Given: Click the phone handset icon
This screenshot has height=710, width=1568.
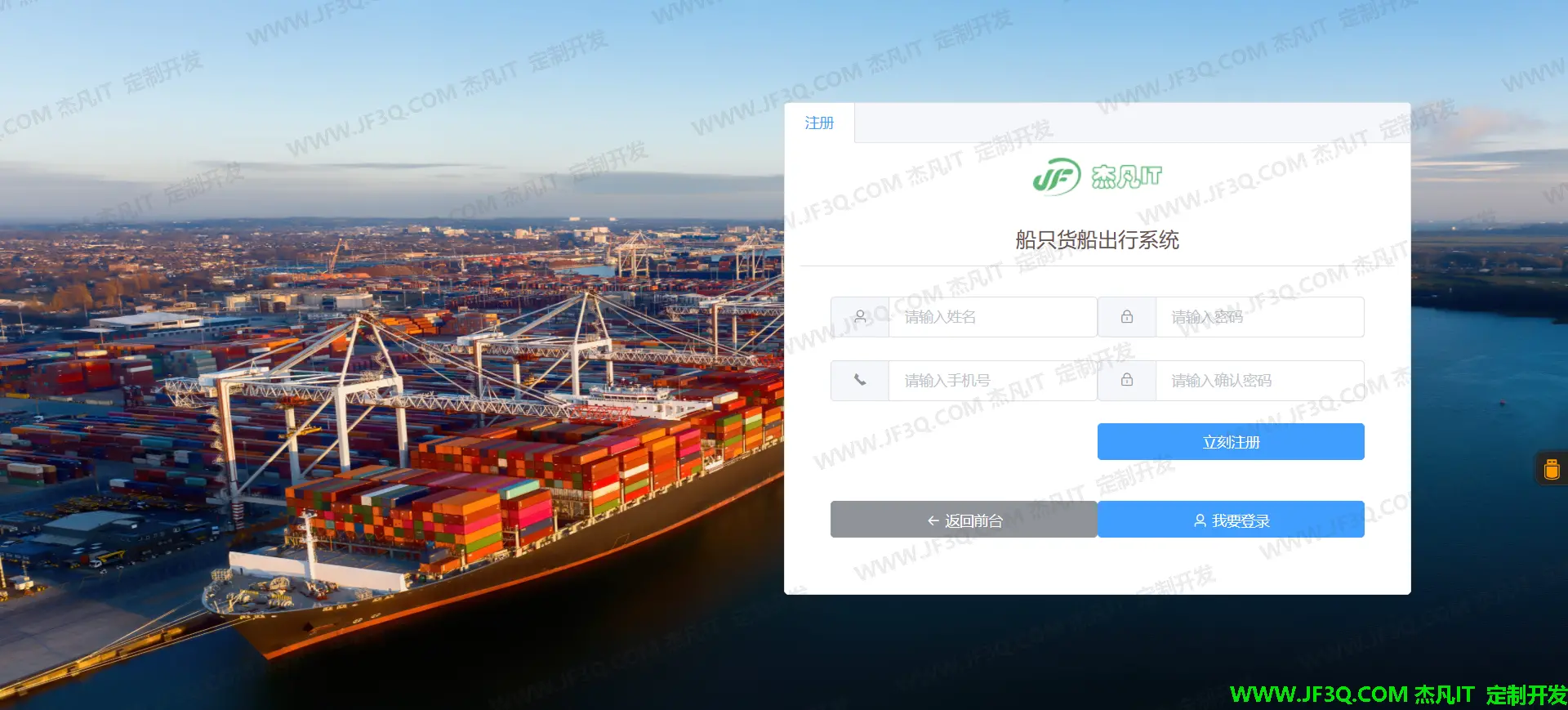Looking at the screenshot, I should point(860,380).
